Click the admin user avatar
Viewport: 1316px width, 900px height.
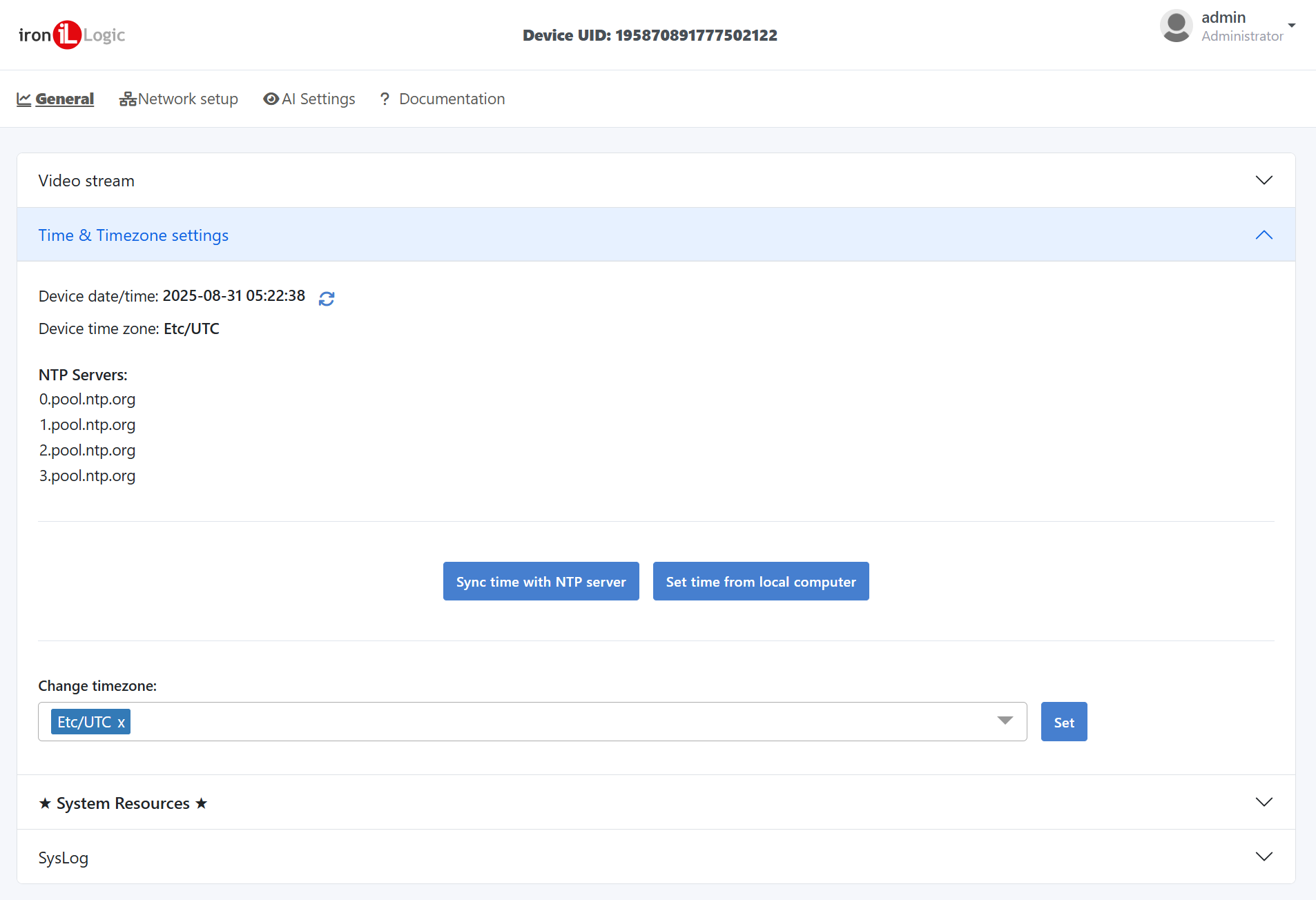click(x=1176, y=27)
